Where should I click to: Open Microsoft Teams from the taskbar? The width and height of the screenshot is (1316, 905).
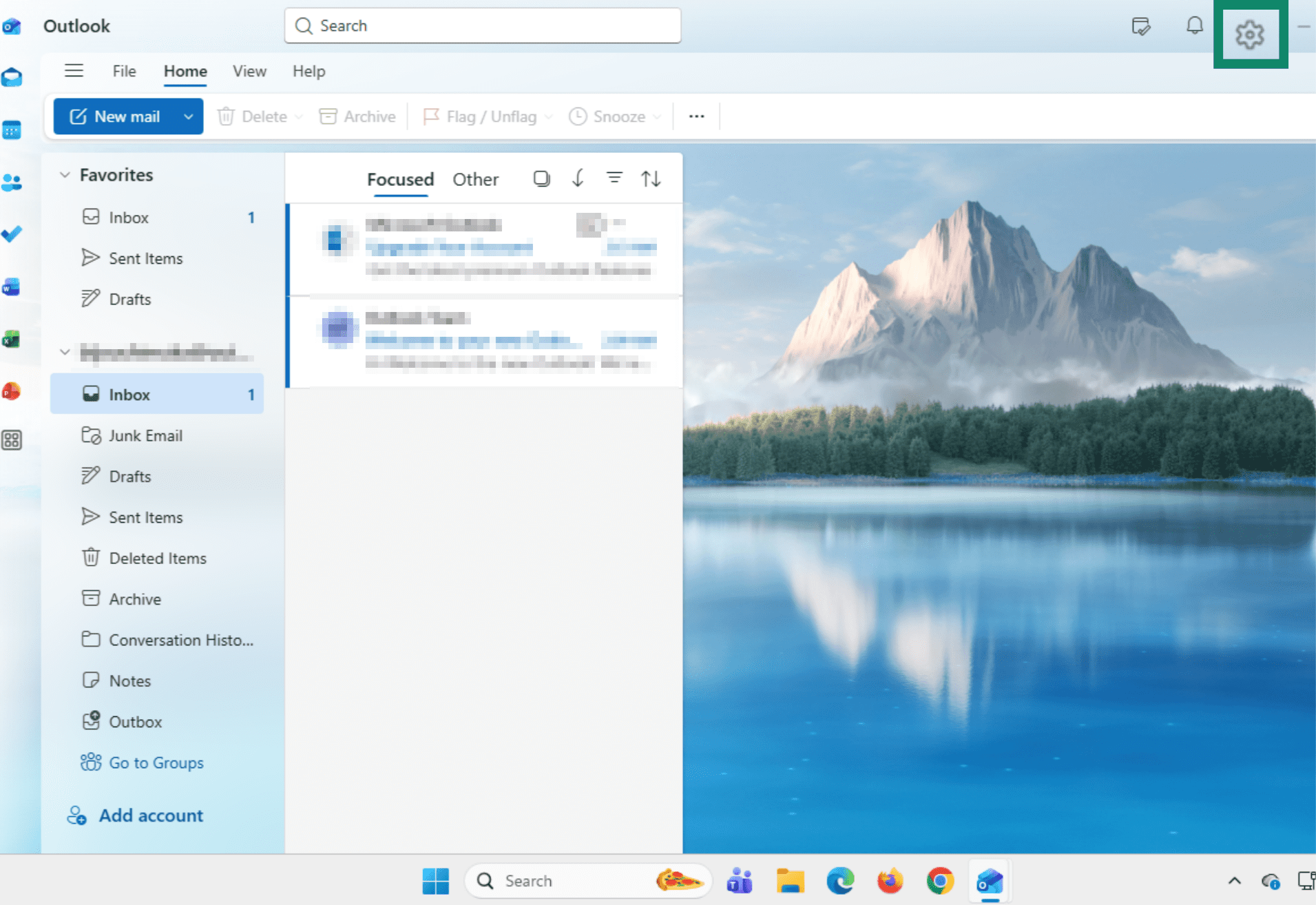tap(739, 881)
